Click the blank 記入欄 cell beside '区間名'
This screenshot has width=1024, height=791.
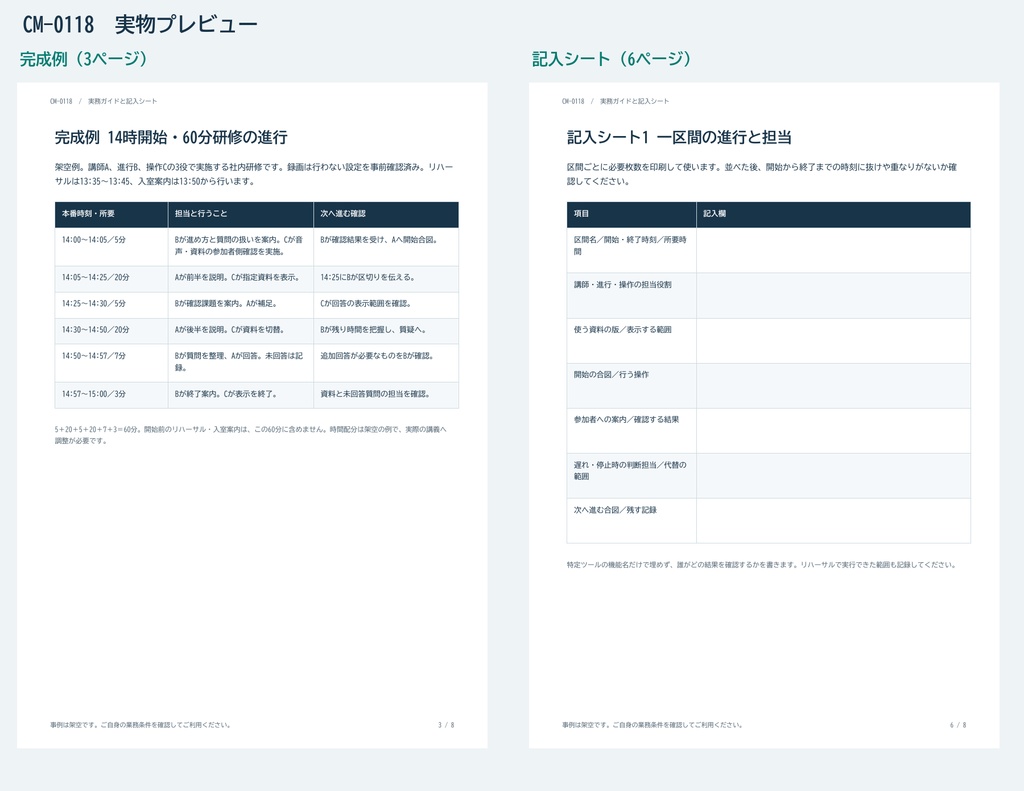coord(833,250)
